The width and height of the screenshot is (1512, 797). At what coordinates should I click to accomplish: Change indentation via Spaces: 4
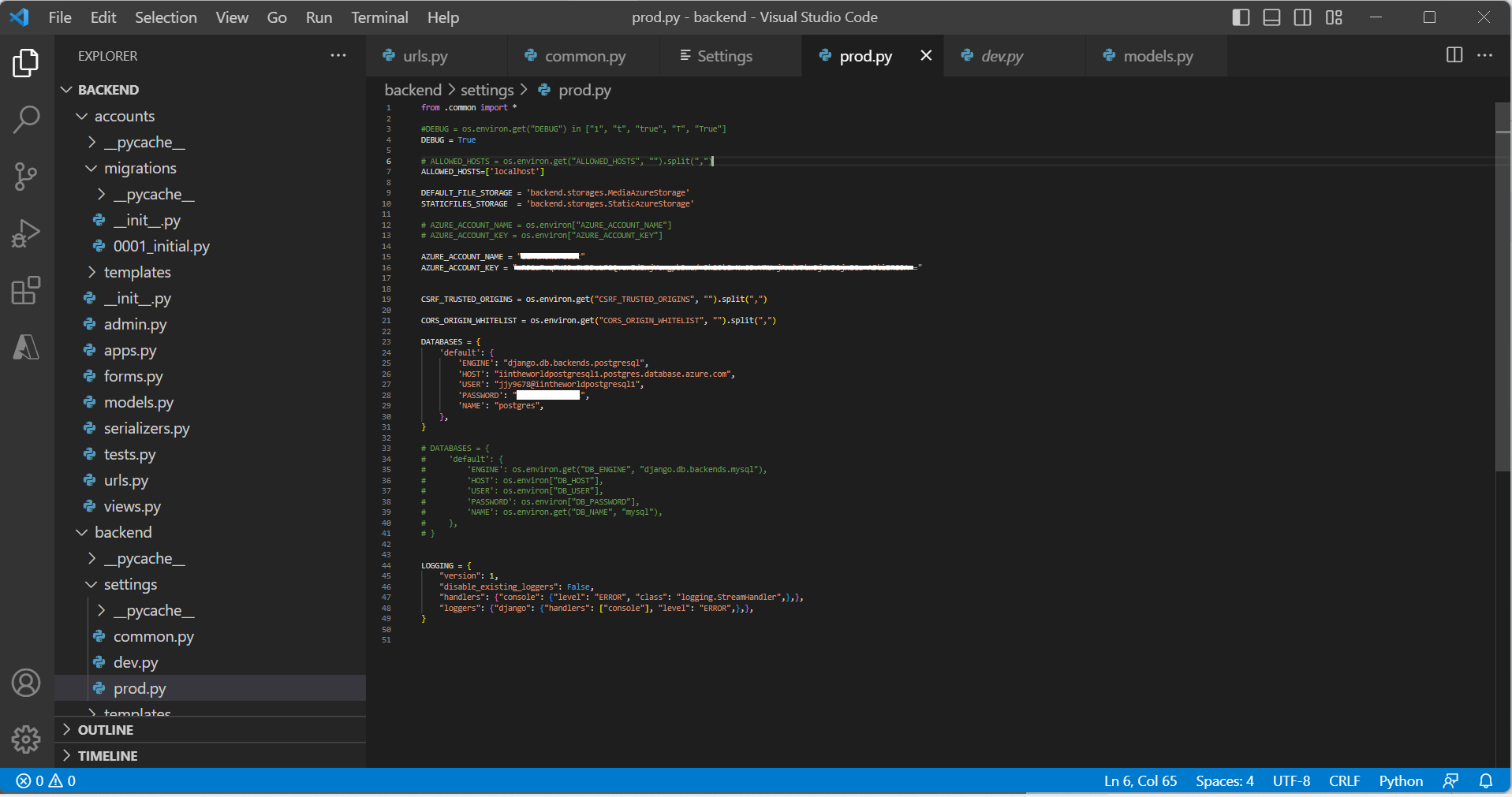1224,780
